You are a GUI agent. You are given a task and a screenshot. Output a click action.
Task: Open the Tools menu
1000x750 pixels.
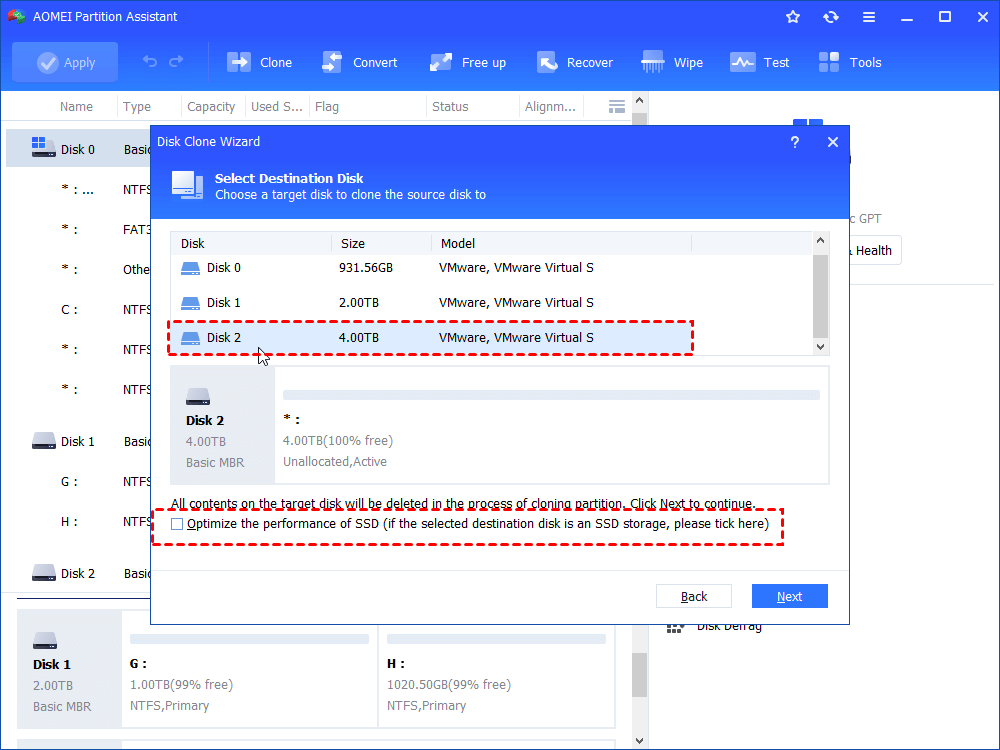click(x=849, y=62)
